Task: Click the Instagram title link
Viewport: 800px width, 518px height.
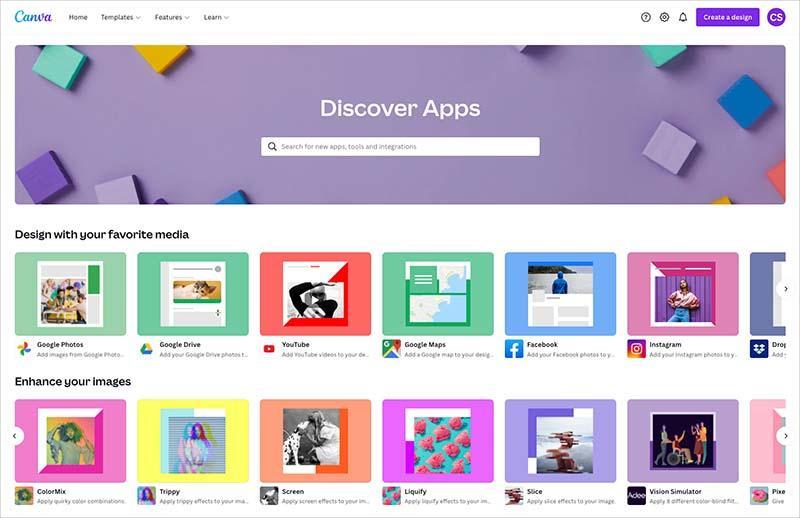Action: coord(665,344)
